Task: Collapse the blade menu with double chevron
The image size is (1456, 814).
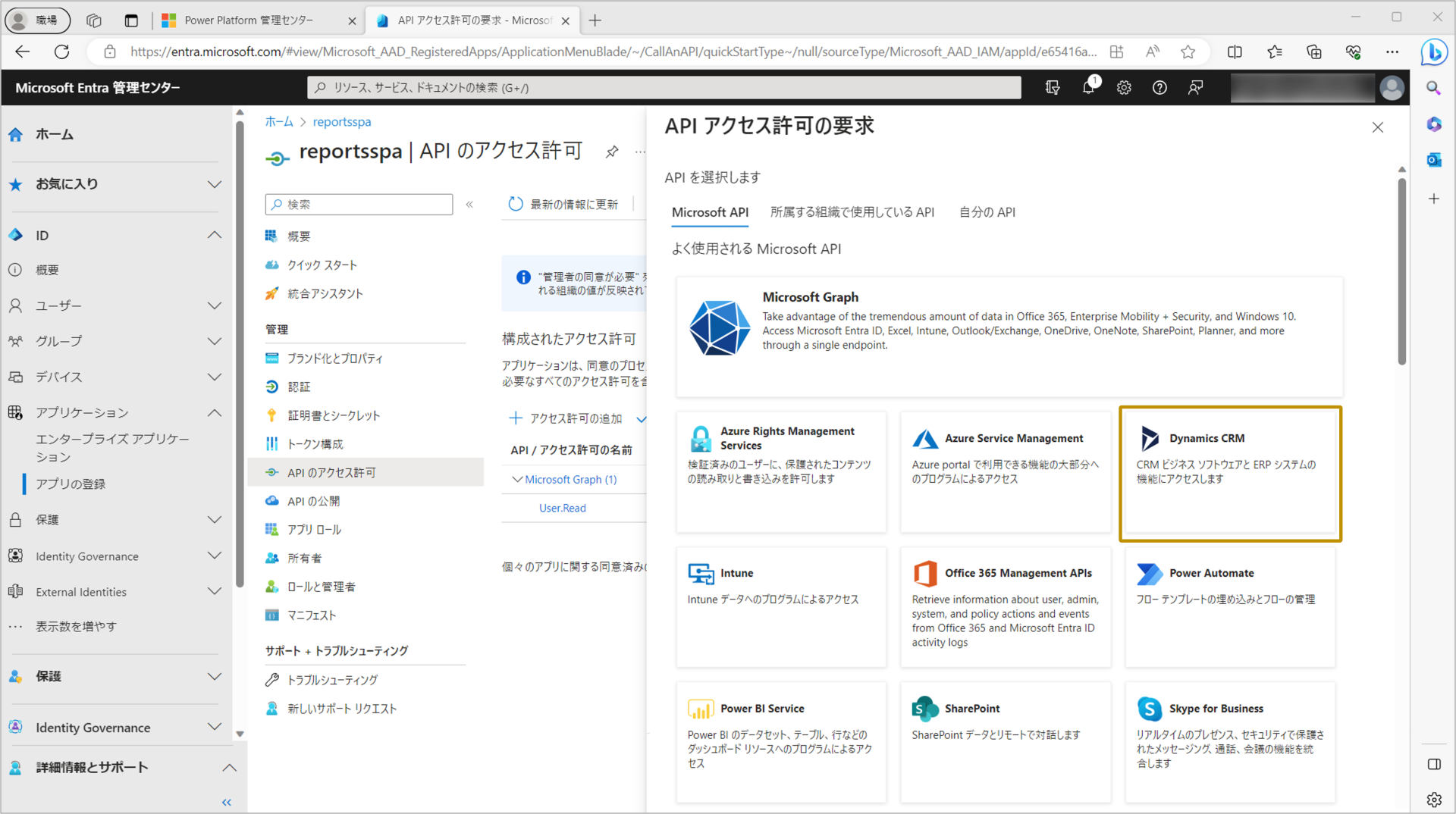Action: pos(469,205)
